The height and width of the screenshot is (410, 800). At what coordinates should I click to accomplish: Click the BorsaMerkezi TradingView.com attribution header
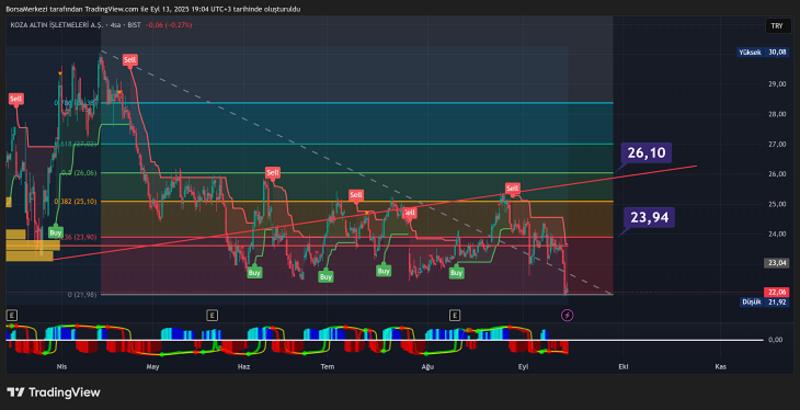tap(154, 9)
